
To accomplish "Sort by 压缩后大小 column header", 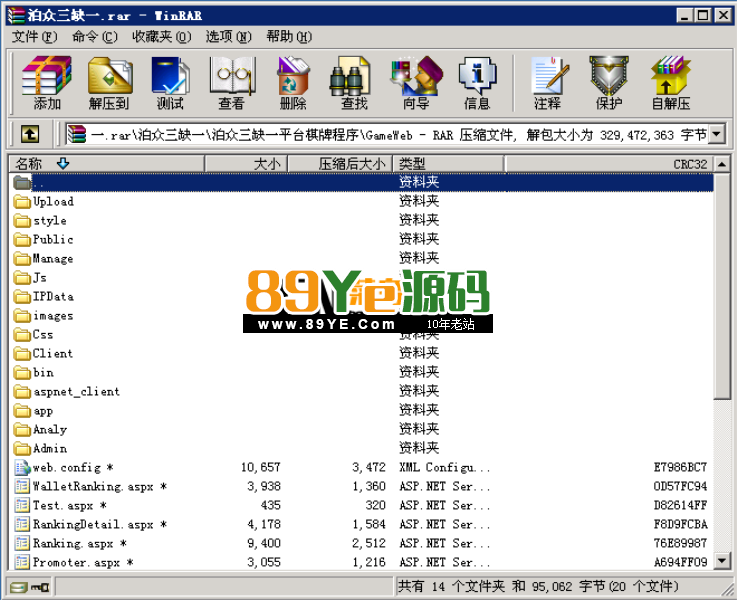I will (340, 164).
